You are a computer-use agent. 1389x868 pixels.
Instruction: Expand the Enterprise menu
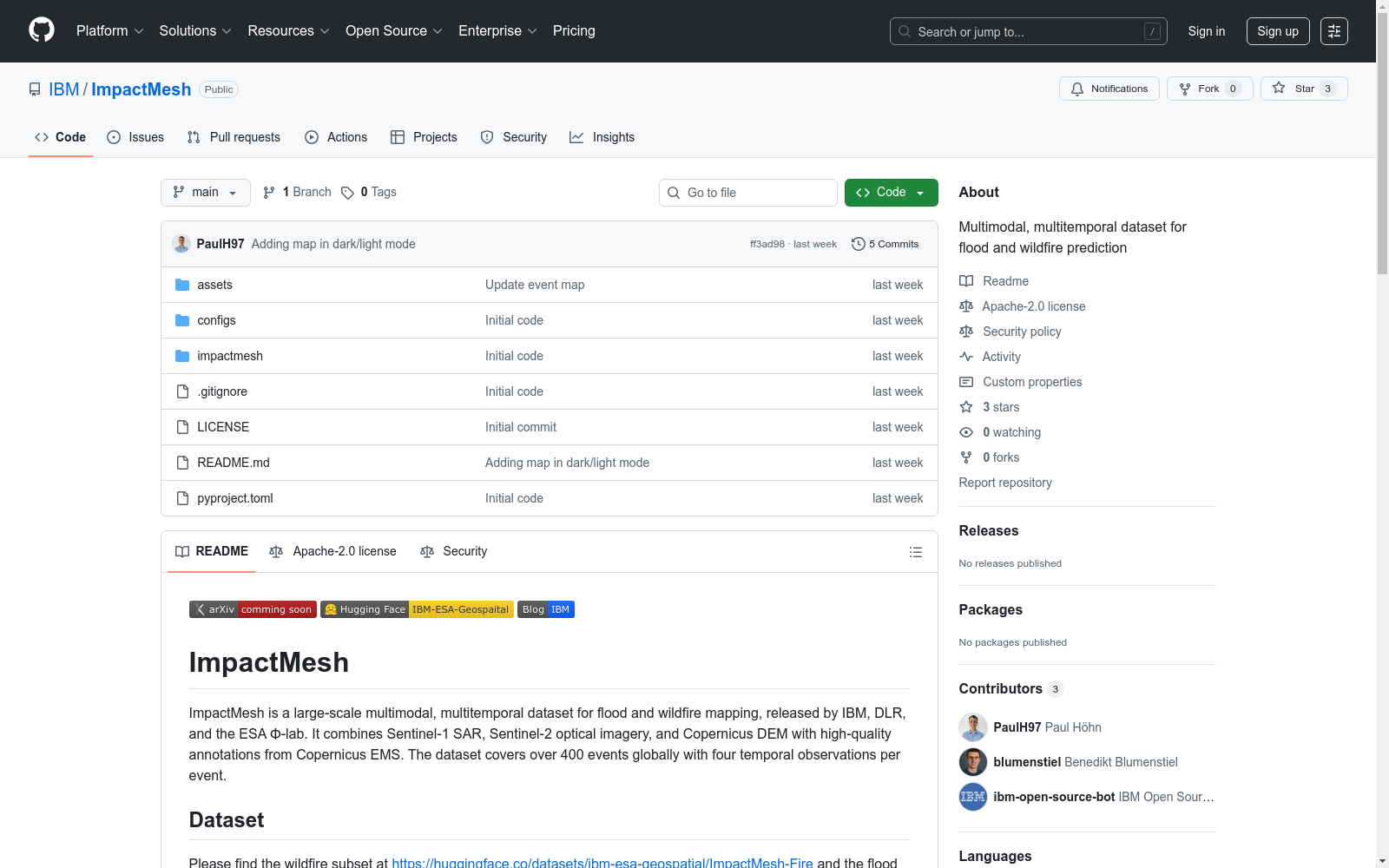(497, 31)
